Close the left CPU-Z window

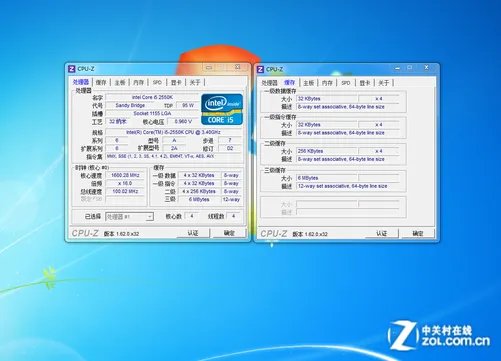tap(238, 67)
